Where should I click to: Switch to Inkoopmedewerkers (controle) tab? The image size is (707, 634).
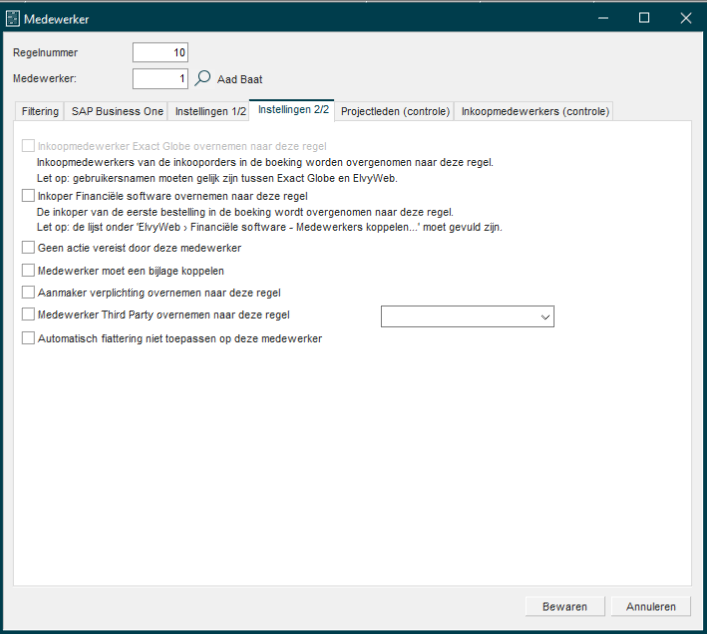tap(534, 112)
